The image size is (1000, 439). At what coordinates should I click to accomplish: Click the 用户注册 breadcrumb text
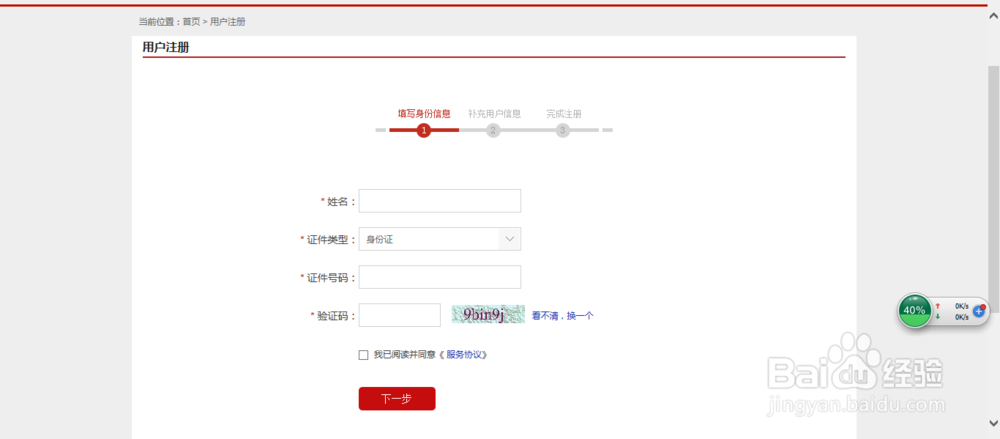pyautogui.click(x=228, y=22)
